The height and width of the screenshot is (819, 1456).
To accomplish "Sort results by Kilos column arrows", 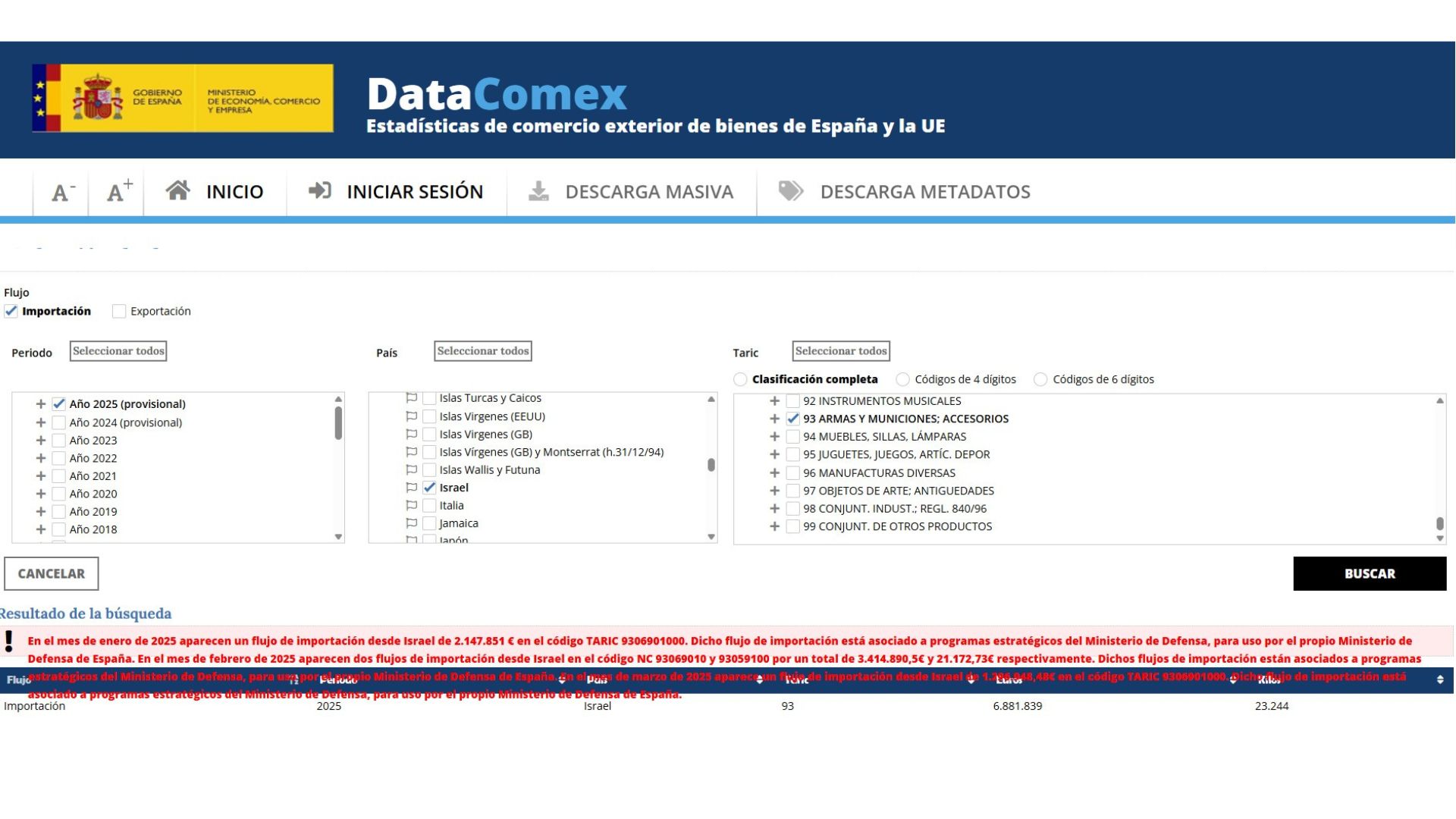I will pos(1439,680).
